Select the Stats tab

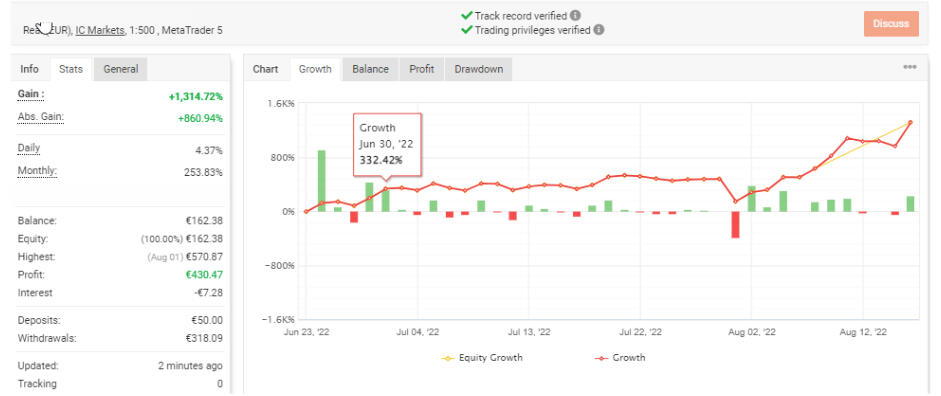point(71,69)
